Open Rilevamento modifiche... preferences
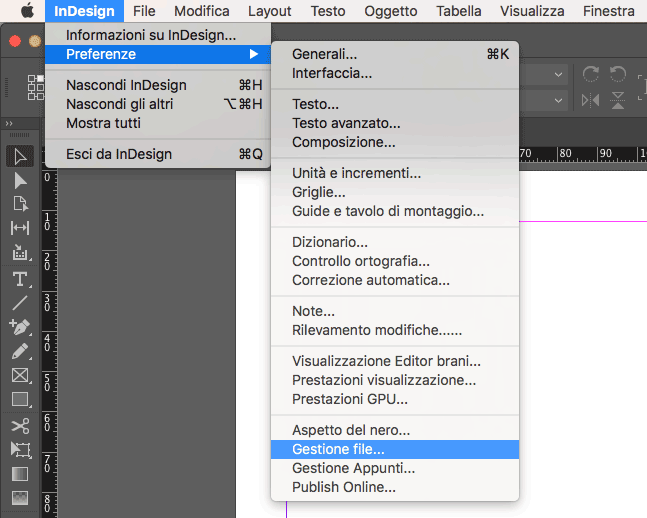This screenshot has height=518, width=647. coord(395,330)
